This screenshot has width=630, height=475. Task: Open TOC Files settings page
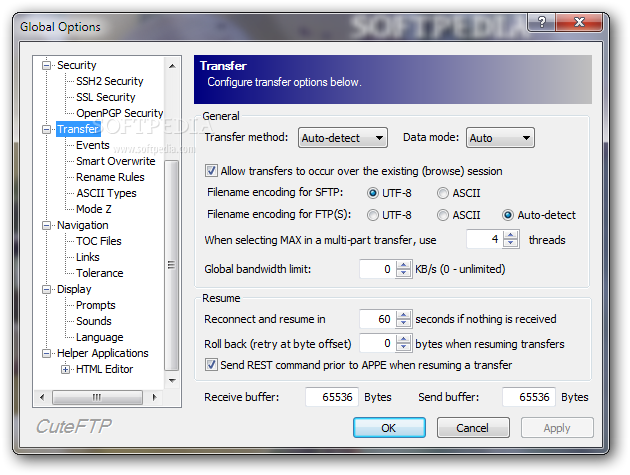(x=99, y=241)
